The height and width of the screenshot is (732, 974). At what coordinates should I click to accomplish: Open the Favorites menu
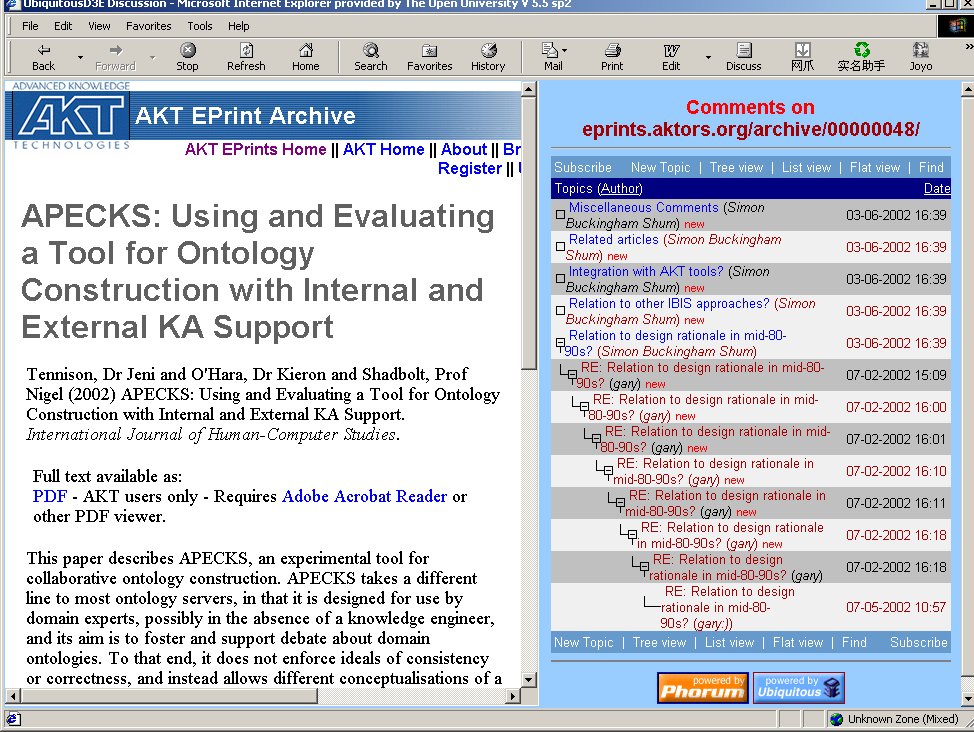coord(148,26)
